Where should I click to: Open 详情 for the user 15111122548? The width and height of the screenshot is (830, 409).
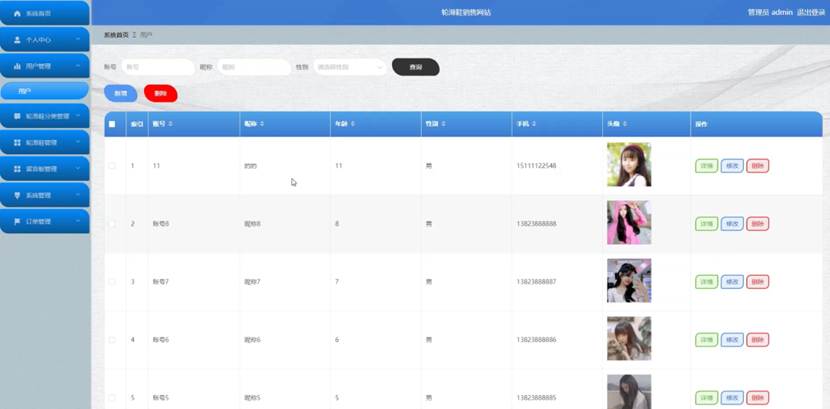(x=706, y=166)
